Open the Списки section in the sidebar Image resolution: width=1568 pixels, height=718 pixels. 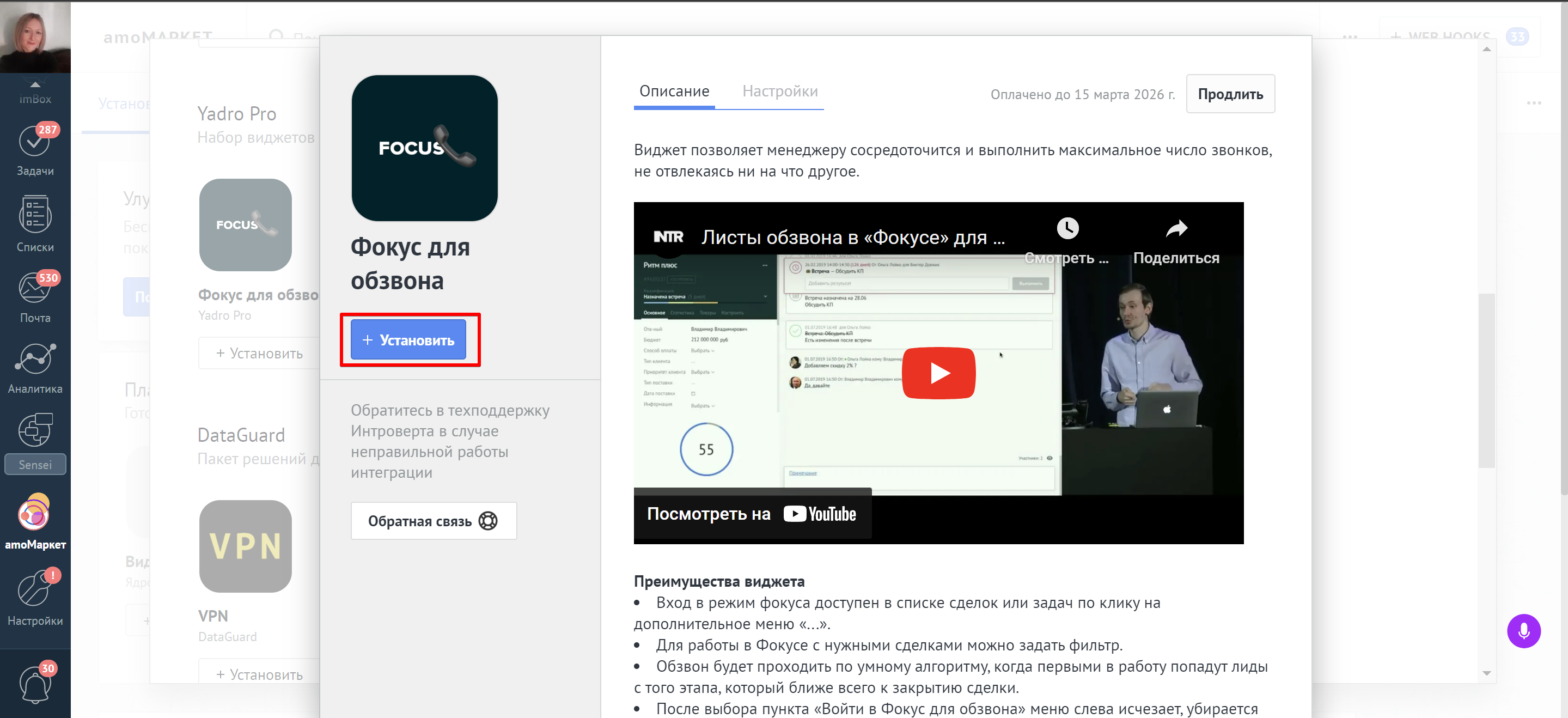[35, 223]
